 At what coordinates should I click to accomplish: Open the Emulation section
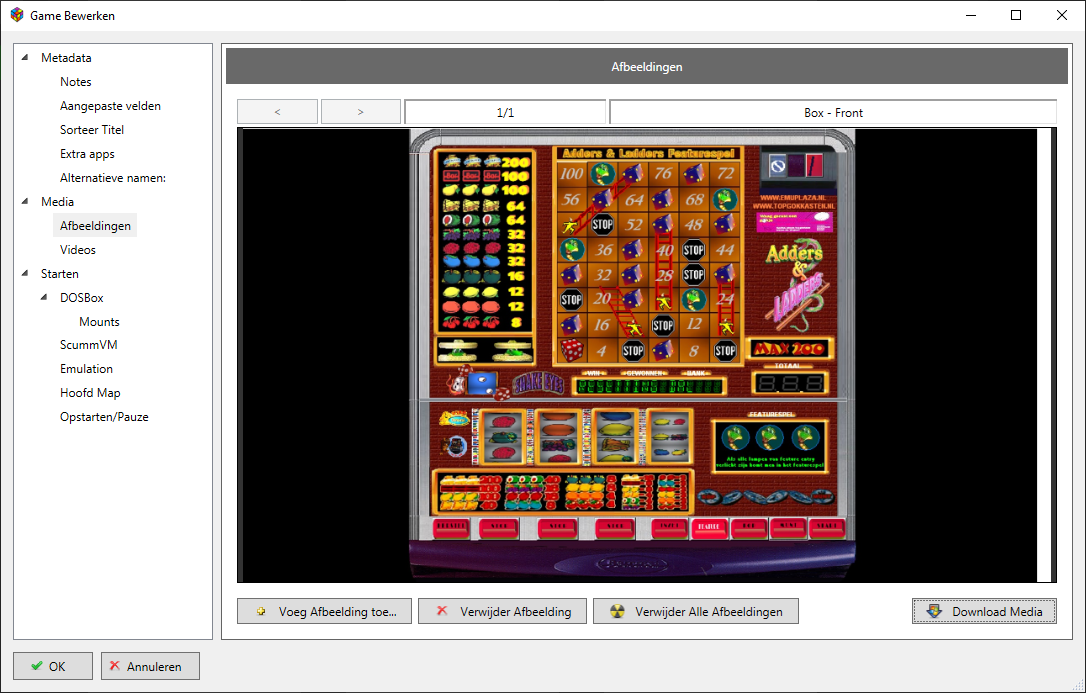tap(87, 369)
